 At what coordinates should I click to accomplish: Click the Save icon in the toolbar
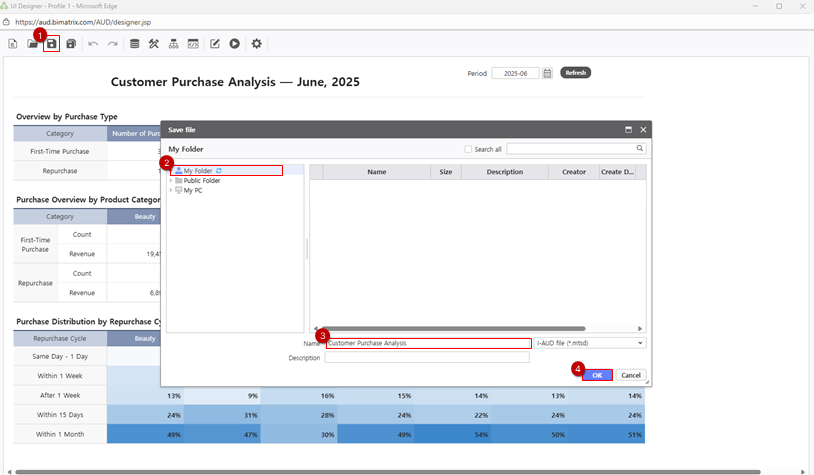(x=52, y=44)
